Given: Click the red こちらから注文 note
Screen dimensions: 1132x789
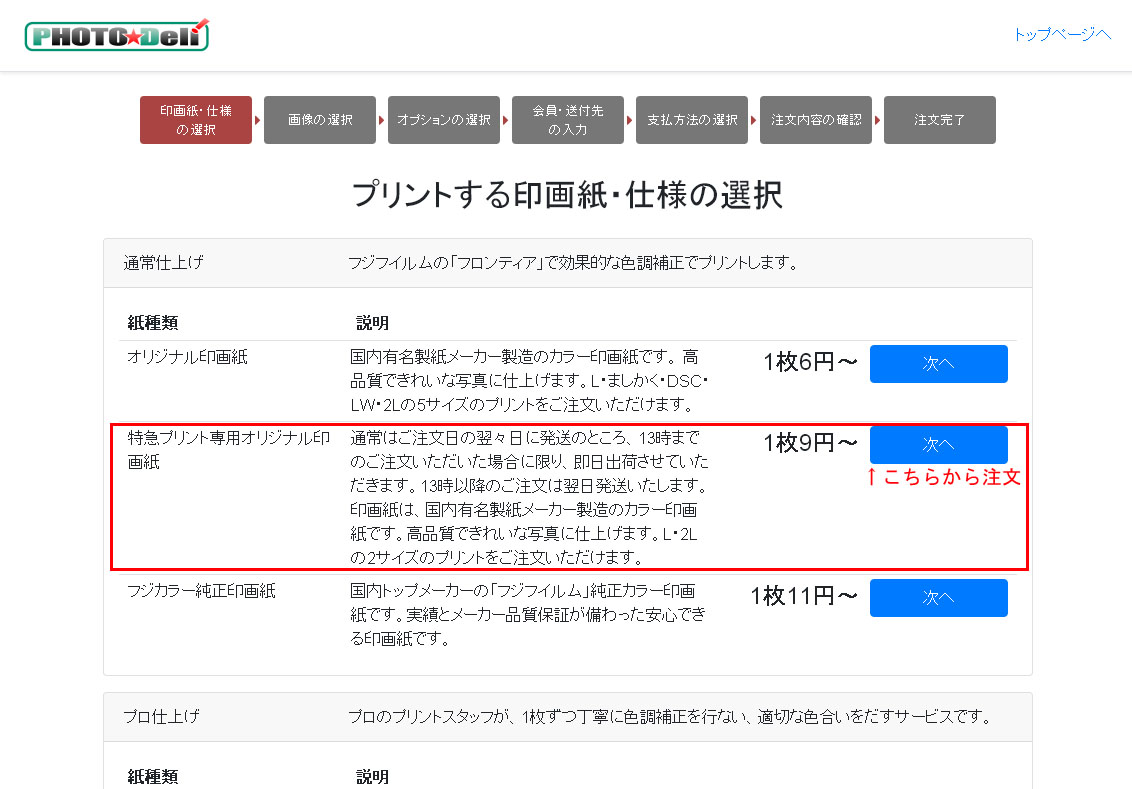Looking at the screenshot, I should tap(943, 477).
